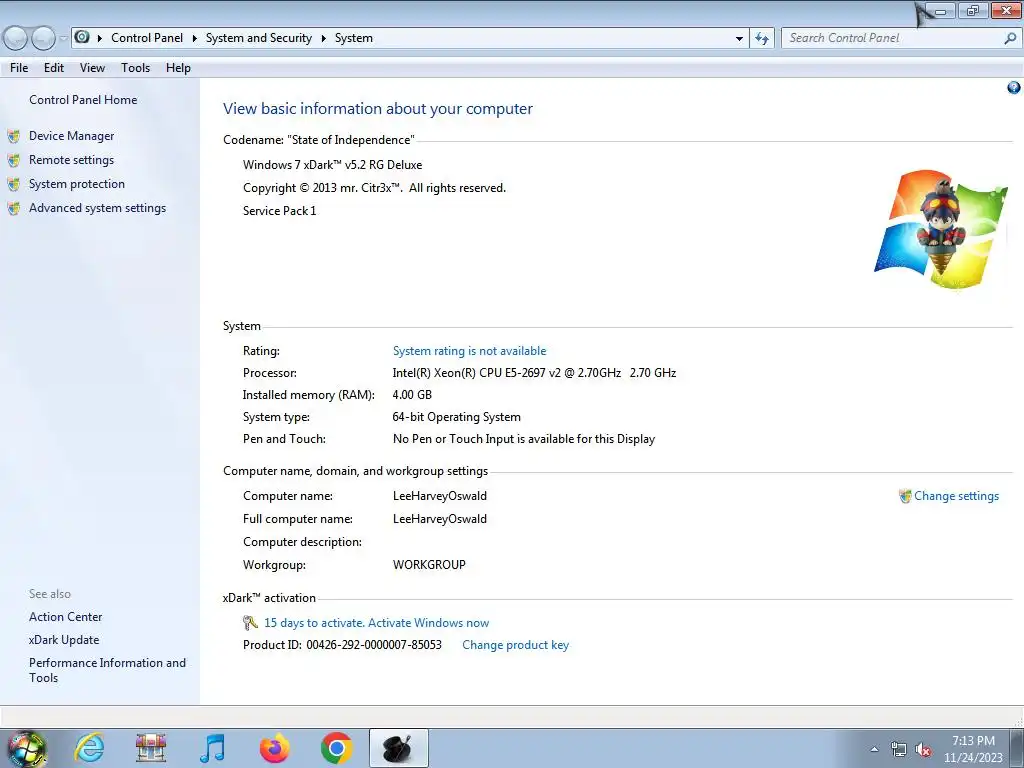Click the Back navigation button
This screenshot has width=1024, height=768.
(x=16, y=39)
